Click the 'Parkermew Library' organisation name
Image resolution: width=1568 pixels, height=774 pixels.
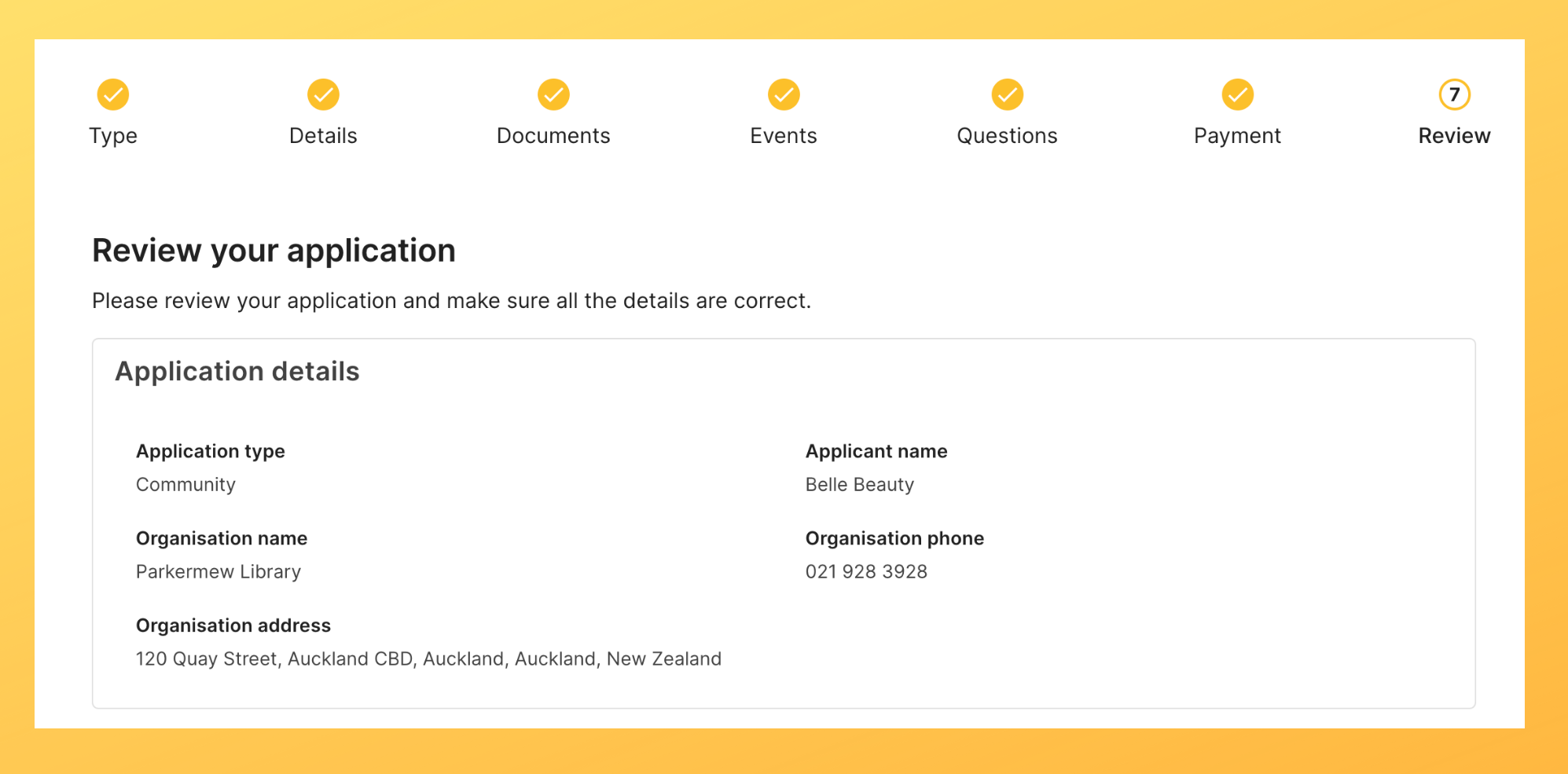(218, 572)
